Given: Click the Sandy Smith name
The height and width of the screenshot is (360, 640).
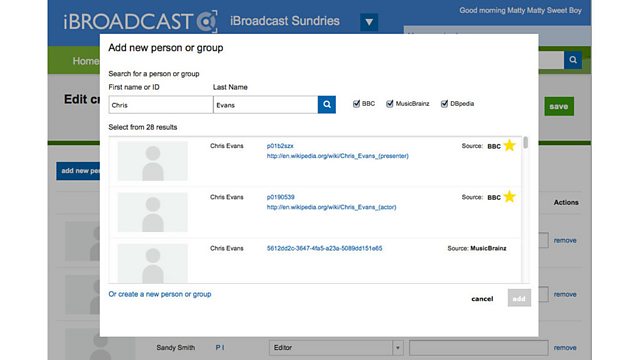Looking at the screenshot, I should [x=176, y=348].
